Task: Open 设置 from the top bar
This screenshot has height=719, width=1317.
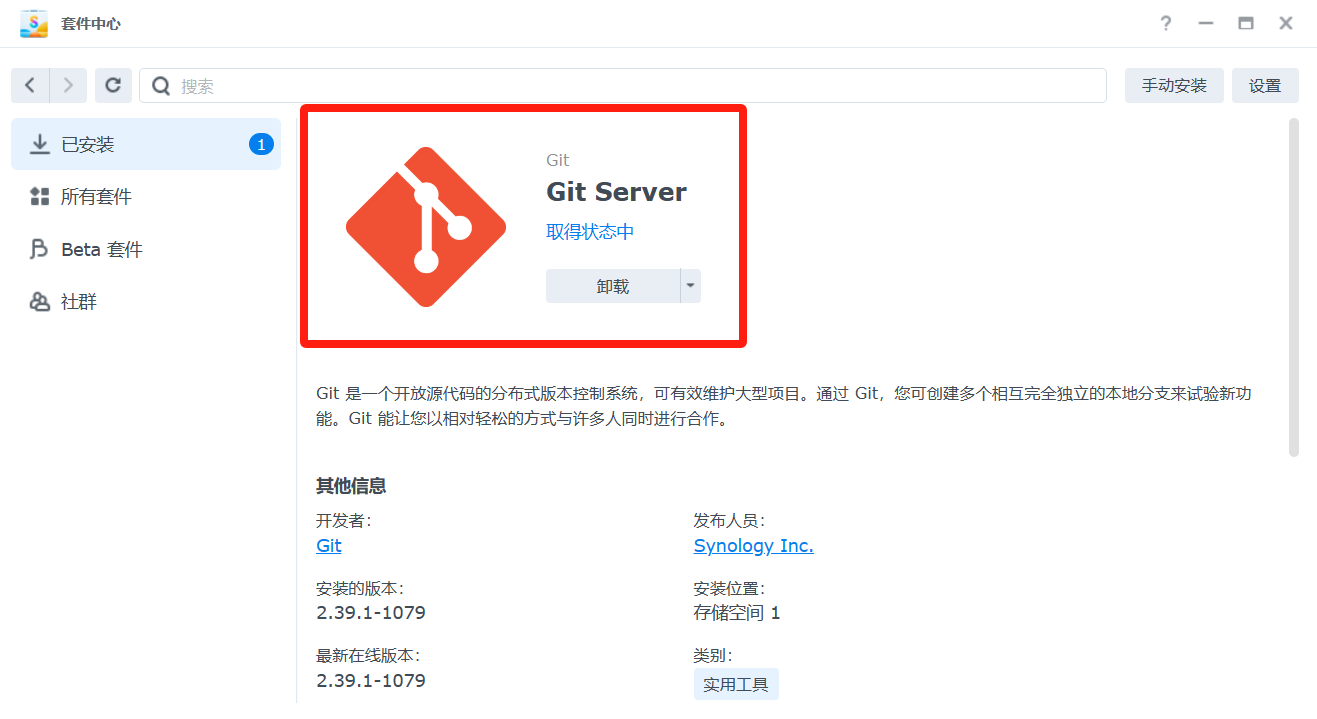Action: [1265, 86]
